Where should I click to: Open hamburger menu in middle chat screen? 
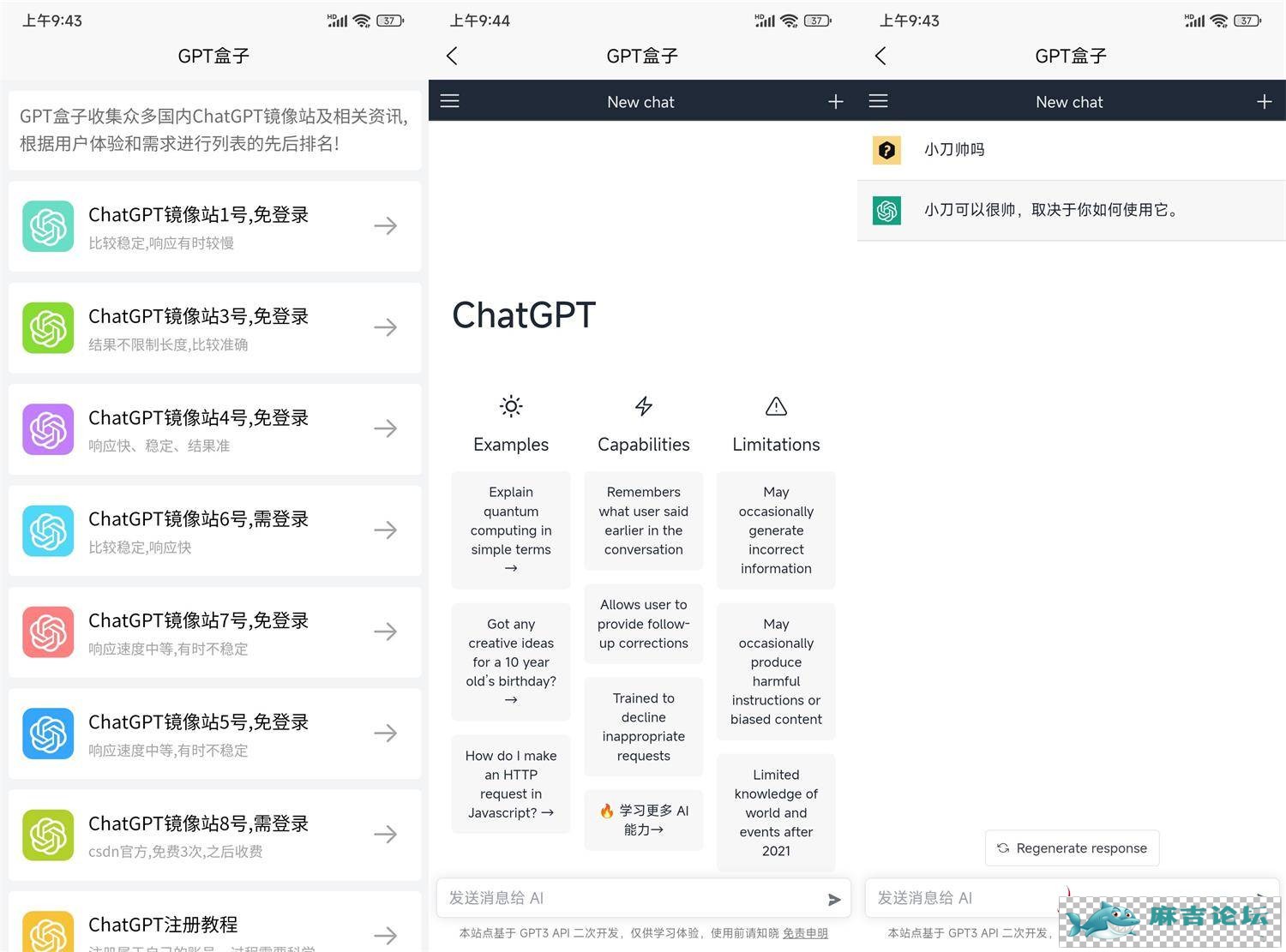pos(450,101)
